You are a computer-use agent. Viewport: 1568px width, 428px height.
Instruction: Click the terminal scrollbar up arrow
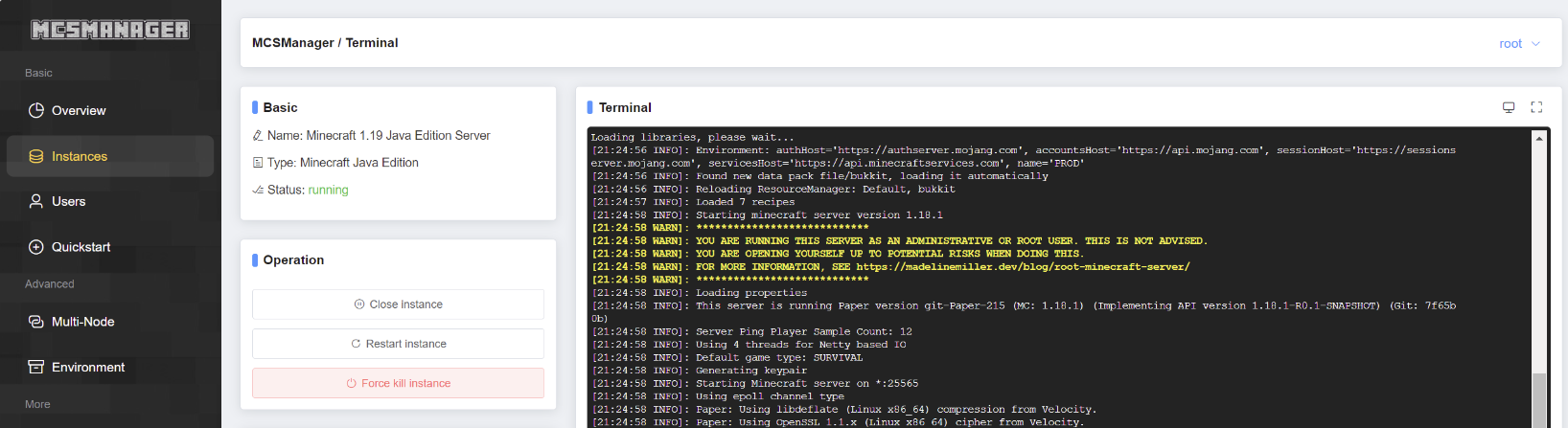tap(1539, 138)
